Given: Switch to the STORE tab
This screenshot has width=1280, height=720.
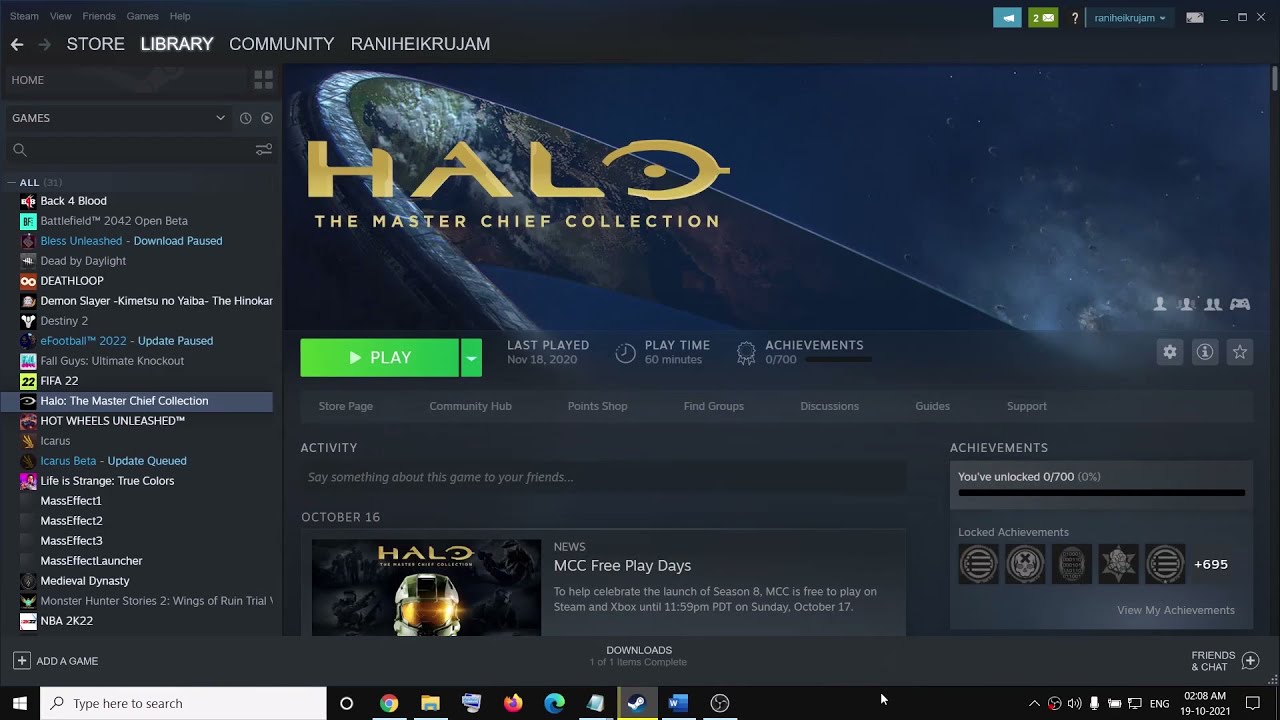Looking at the screenshot, I should pos(96,44).
